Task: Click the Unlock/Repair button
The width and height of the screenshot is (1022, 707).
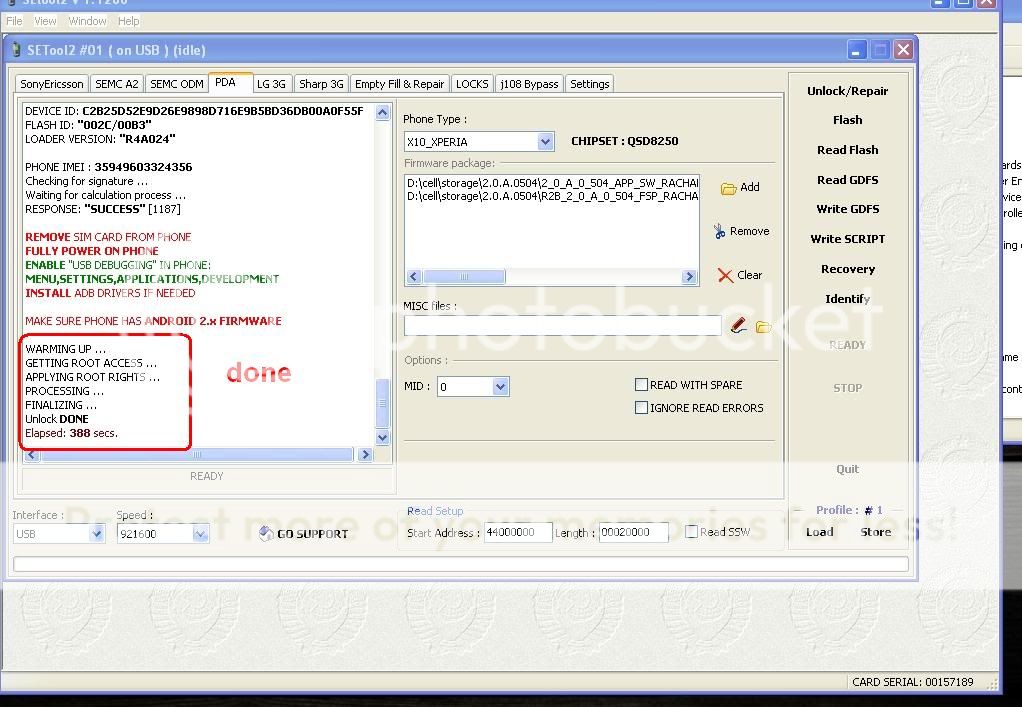Action: [x=847, y=91]
